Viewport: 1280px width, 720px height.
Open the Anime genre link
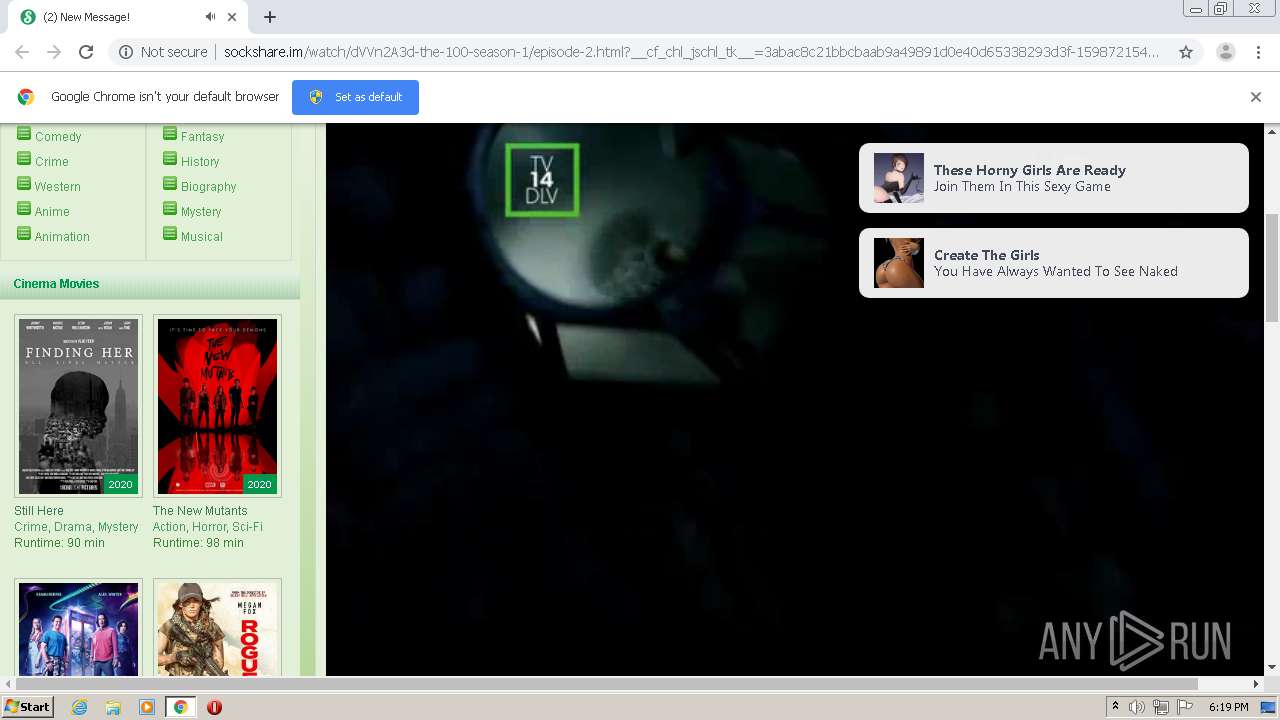tap(52, 212)
